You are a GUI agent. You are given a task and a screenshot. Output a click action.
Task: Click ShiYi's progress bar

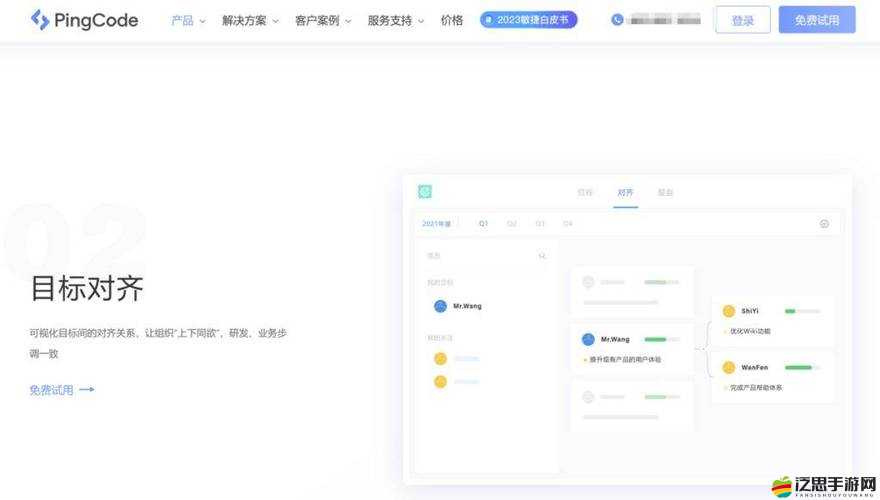tap(802, 311)
